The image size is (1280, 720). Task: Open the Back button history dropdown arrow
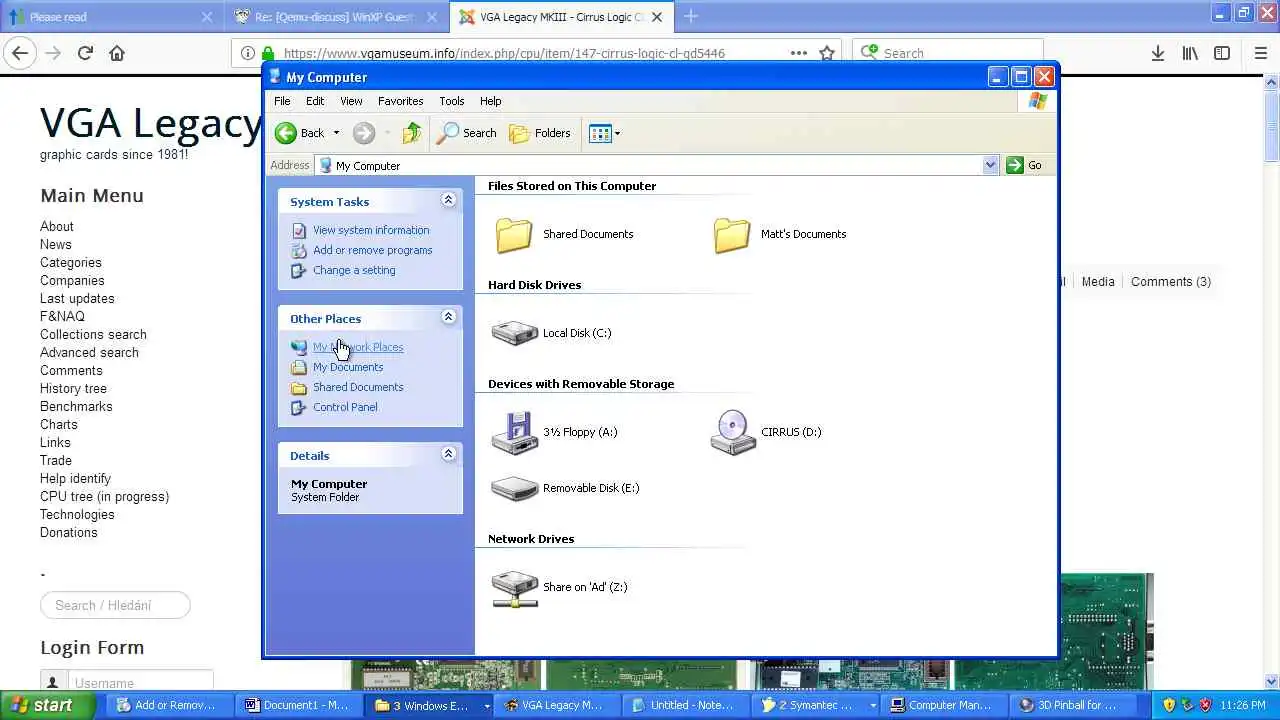coord(336,133)
